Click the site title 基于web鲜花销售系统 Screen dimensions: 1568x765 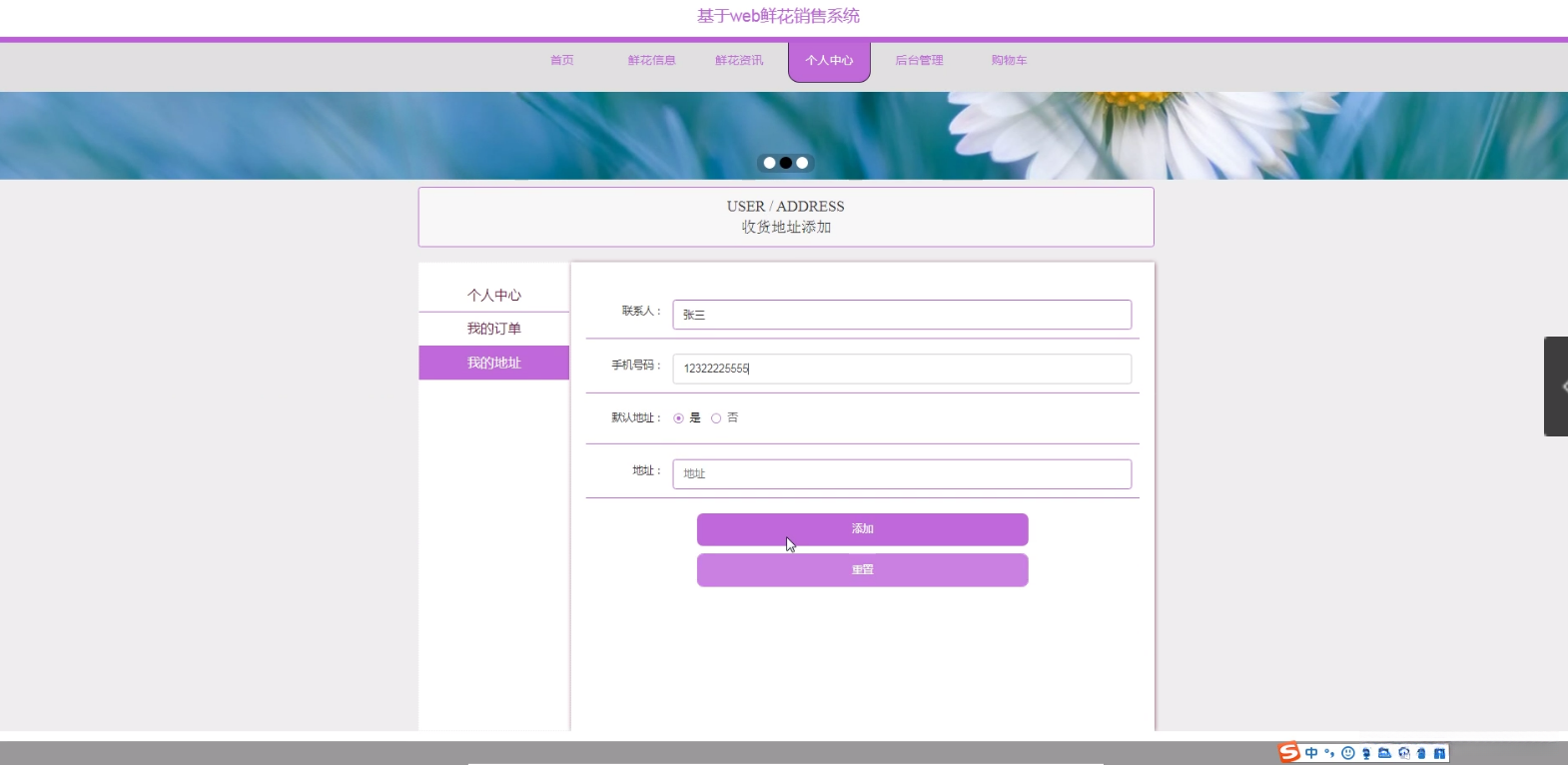click(779, 16)
